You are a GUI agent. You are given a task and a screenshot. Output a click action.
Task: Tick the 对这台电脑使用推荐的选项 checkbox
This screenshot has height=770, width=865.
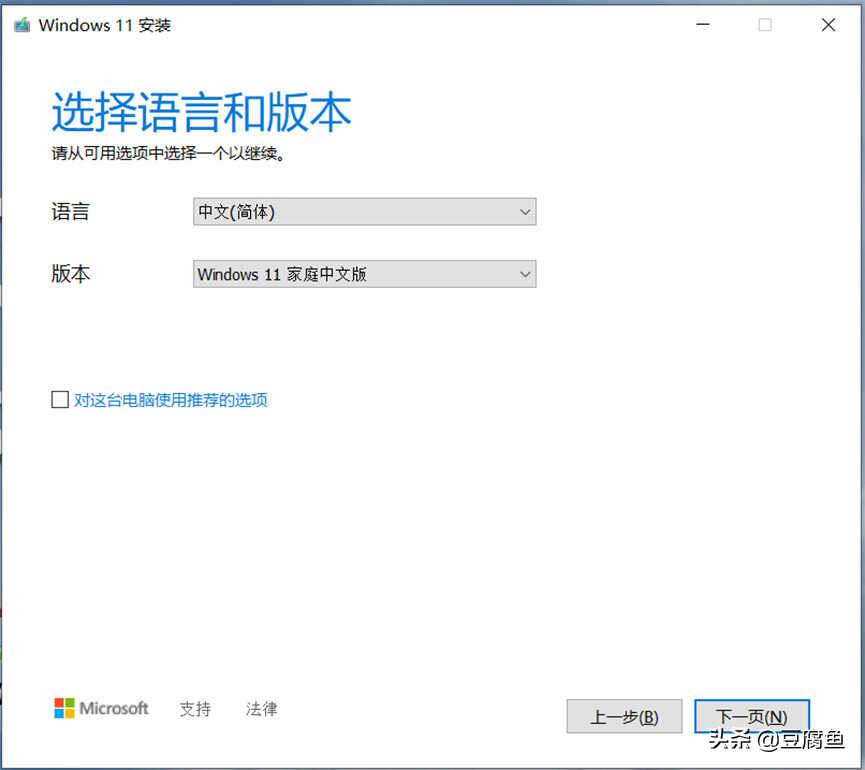tap(60, 399)
